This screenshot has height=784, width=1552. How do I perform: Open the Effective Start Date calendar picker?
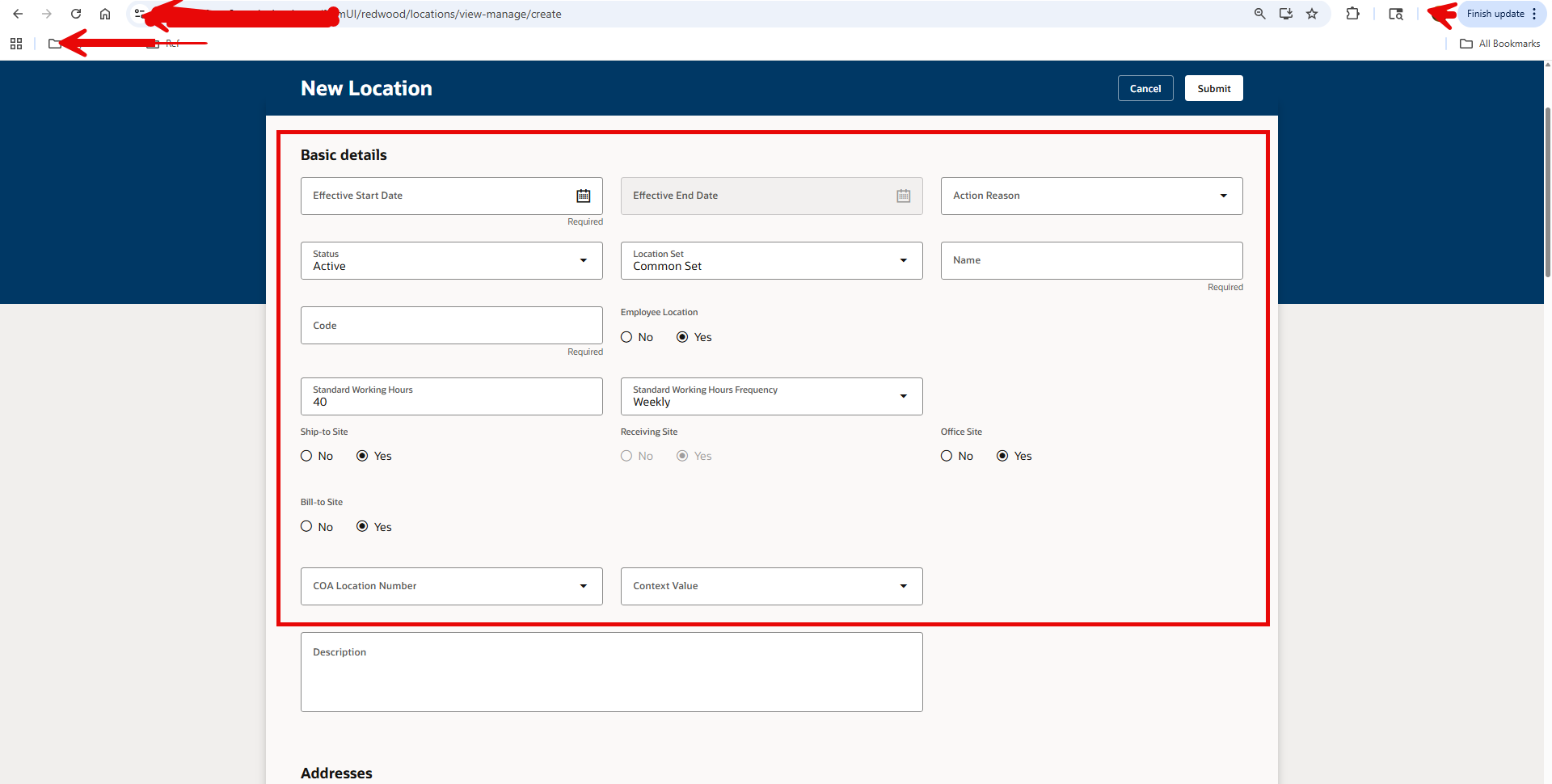tap(583, 196)
